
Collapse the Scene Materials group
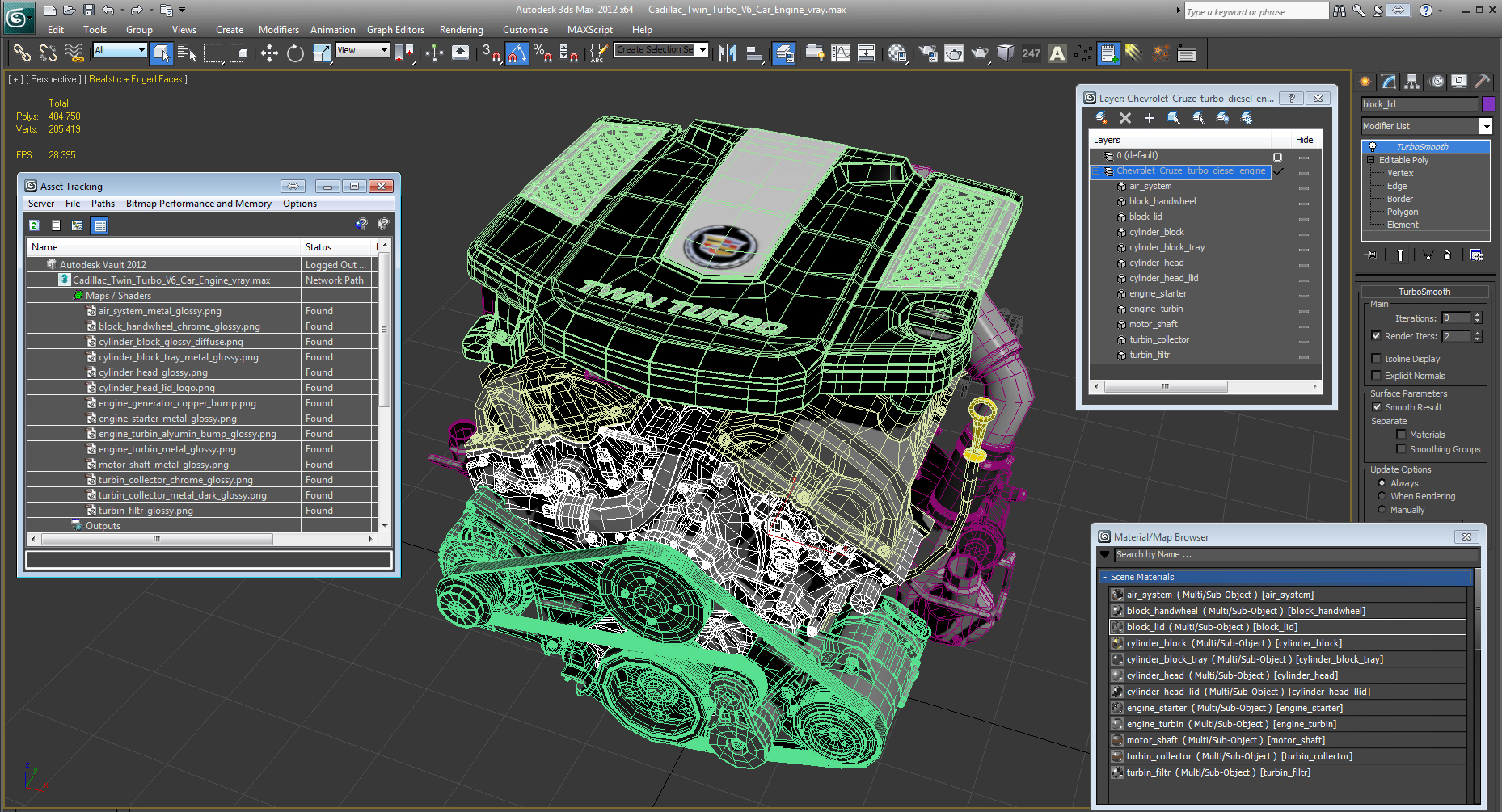click(x=1104, y=577)
